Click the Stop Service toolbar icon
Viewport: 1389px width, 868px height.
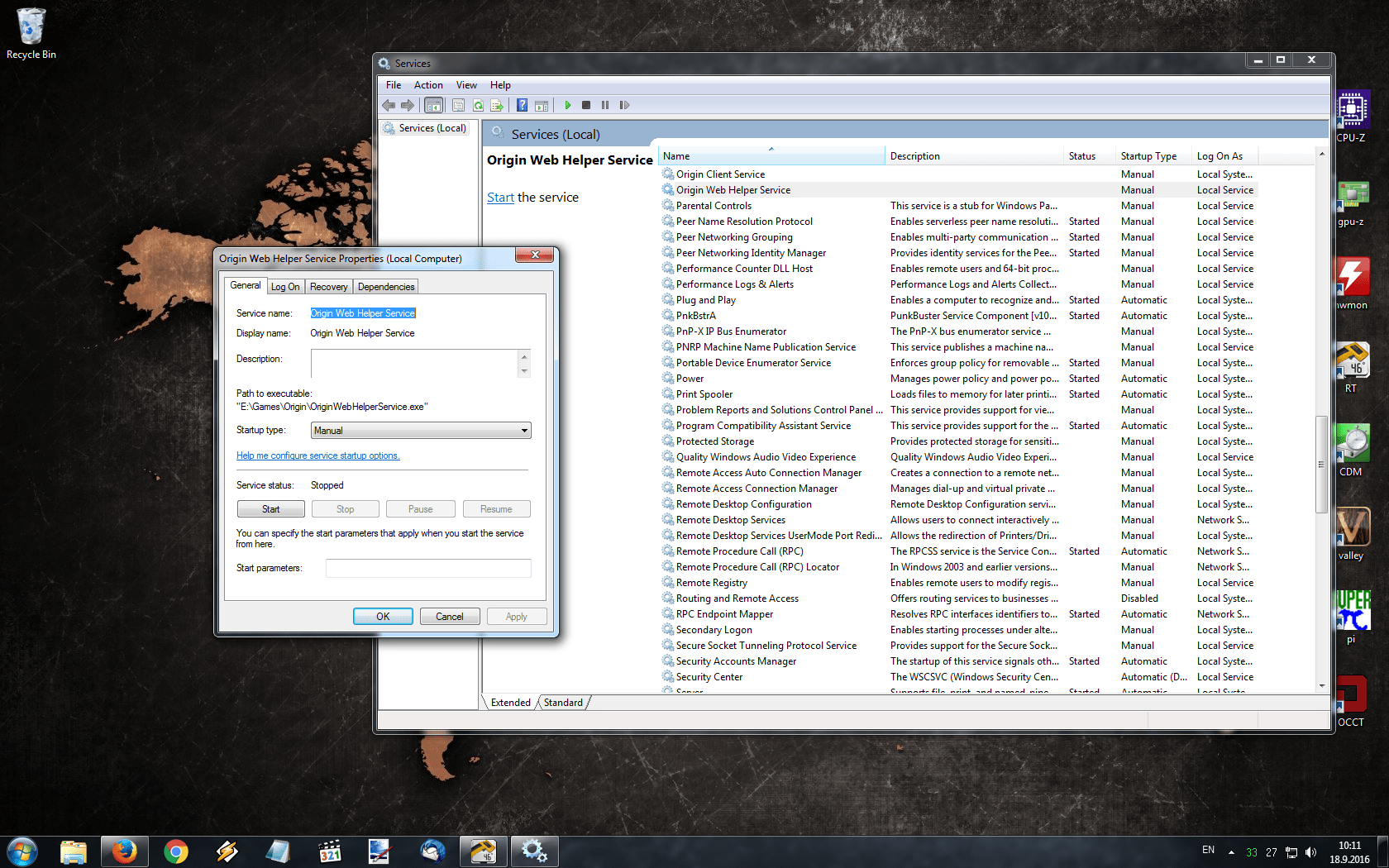point(586,105)
